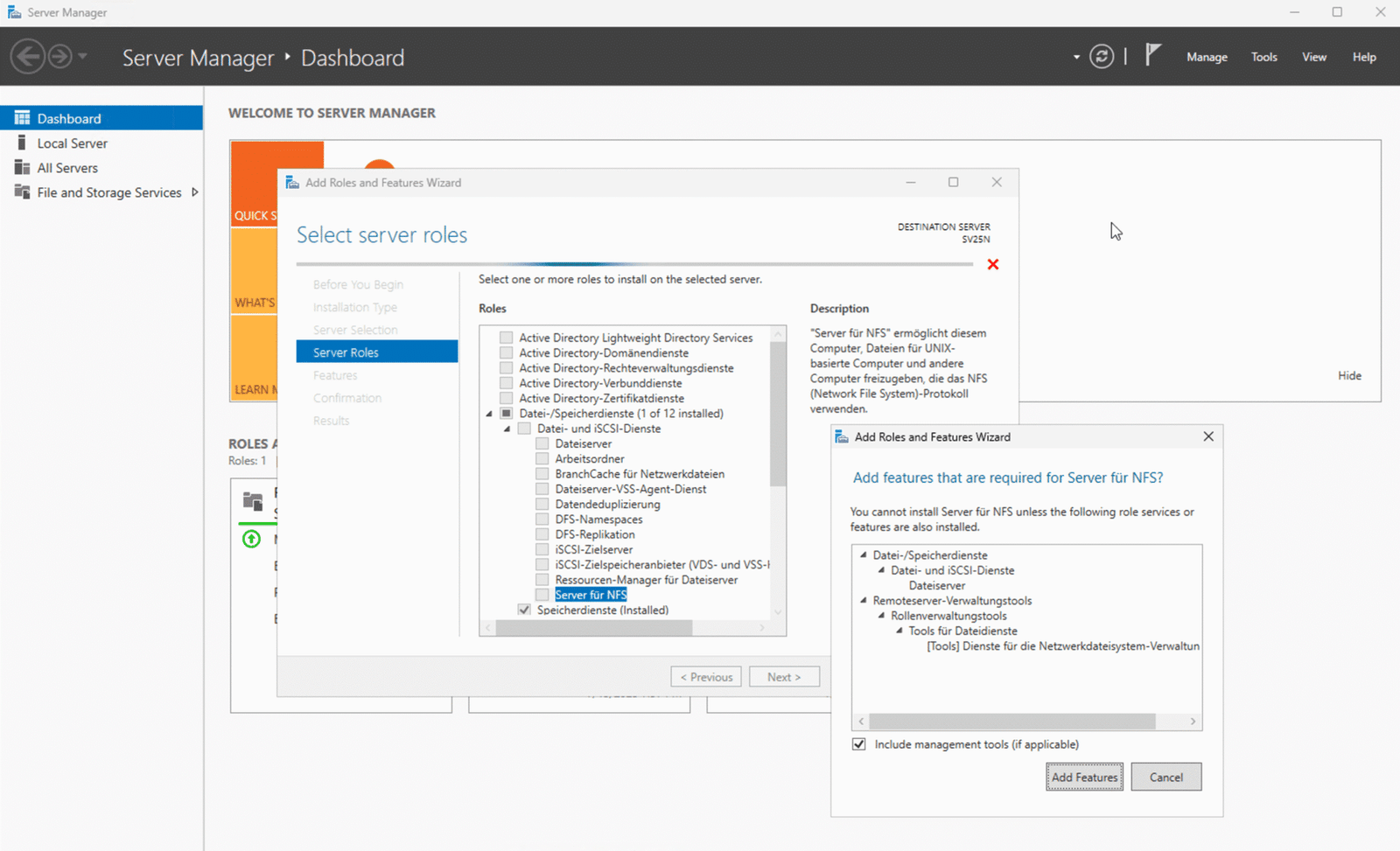Refresh Server Manager using the refresh icon
Viewport: 1400px width, 851px height.
click(1102, 56)
